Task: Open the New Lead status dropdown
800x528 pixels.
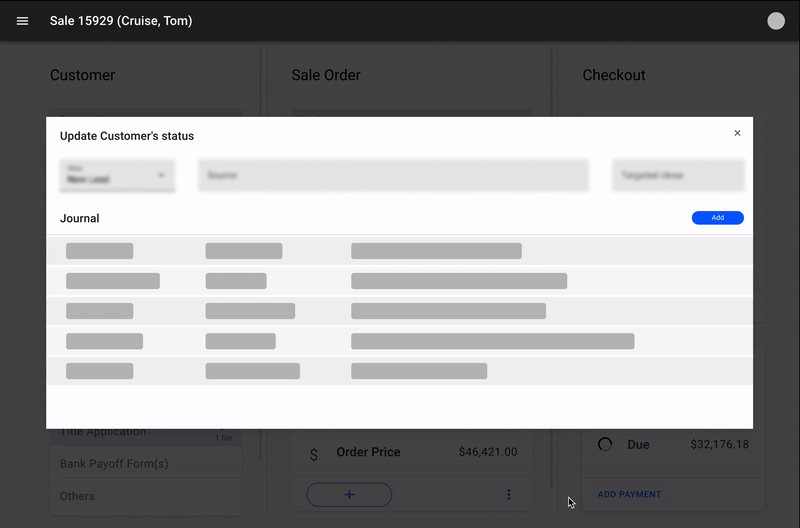Action: [117, 175]
